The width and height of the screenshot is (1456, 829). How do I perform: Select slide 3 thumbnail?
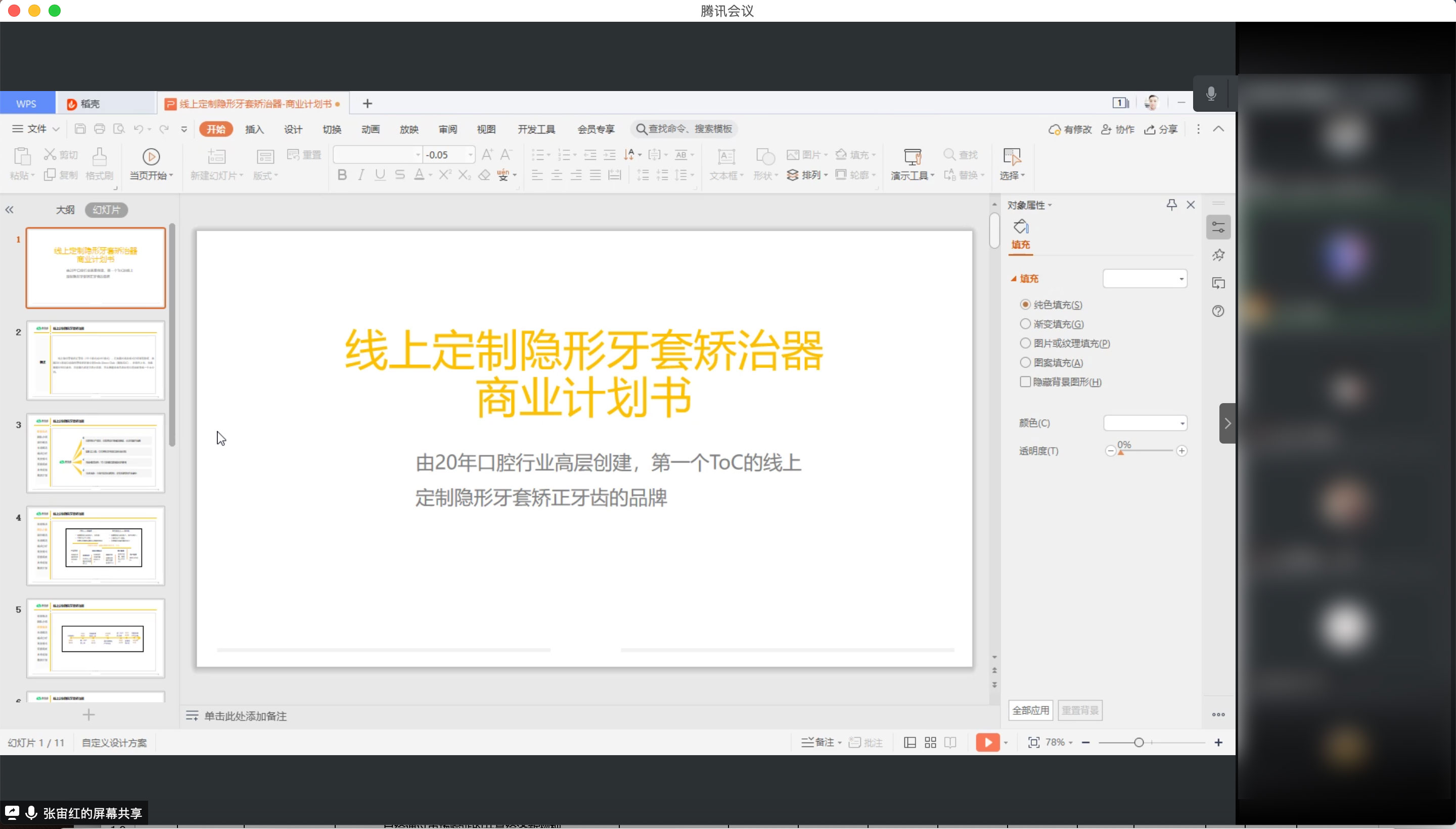(96, 453)
